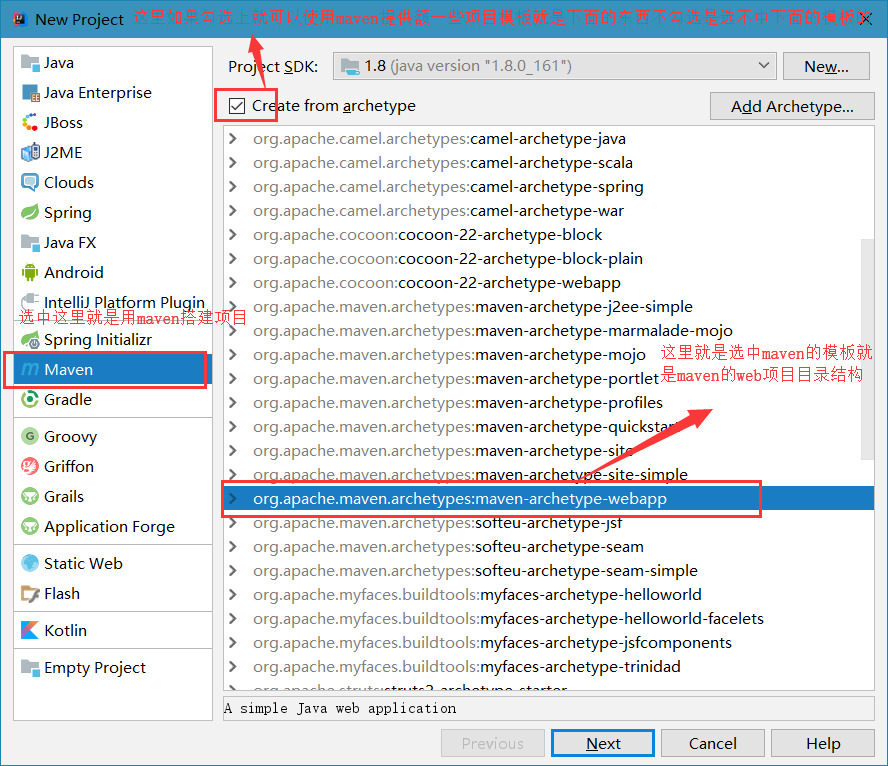Click the 'Help' button
The height and width of the screenshot is (766, 888).
[x=823, y=743]
